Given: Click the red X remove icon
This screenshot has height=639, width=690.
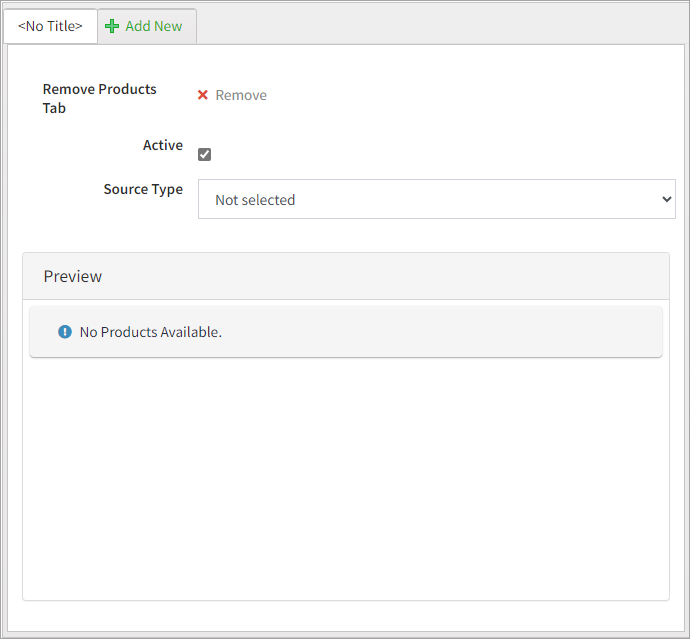Looking at the screenshot, I should tap(203, 95).
